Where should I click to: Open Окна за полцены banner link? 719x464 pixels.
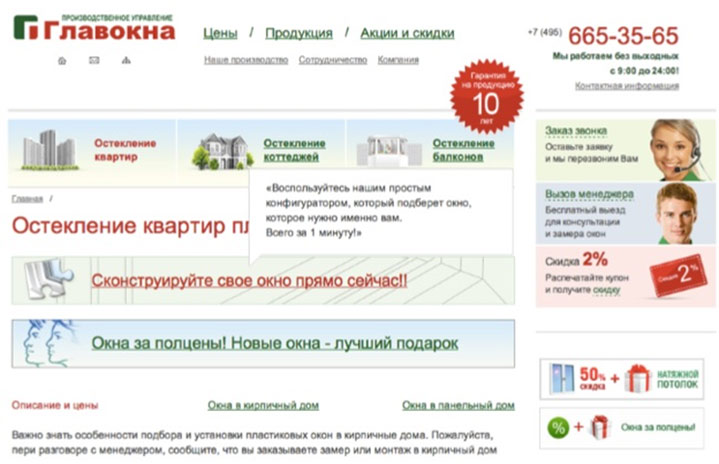(x=275, y=343)
